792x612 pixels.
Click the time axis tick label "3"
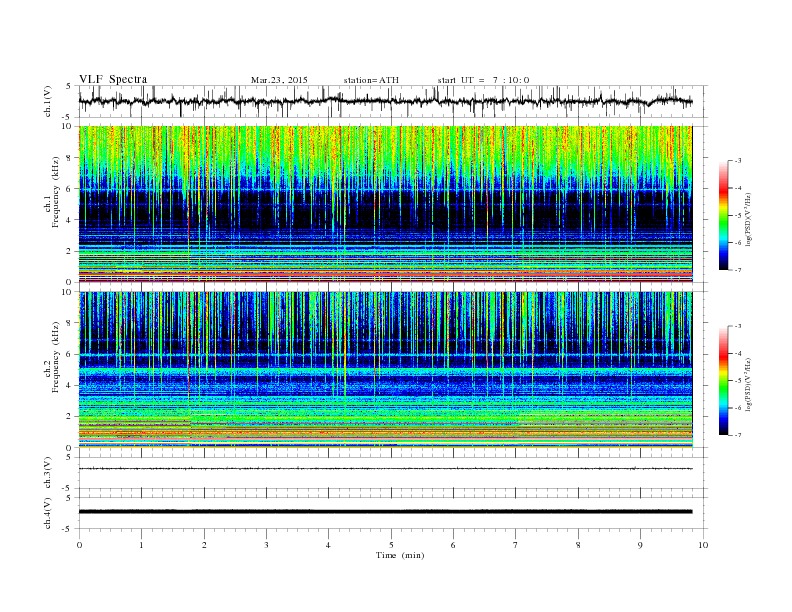(x=266, y=545)
